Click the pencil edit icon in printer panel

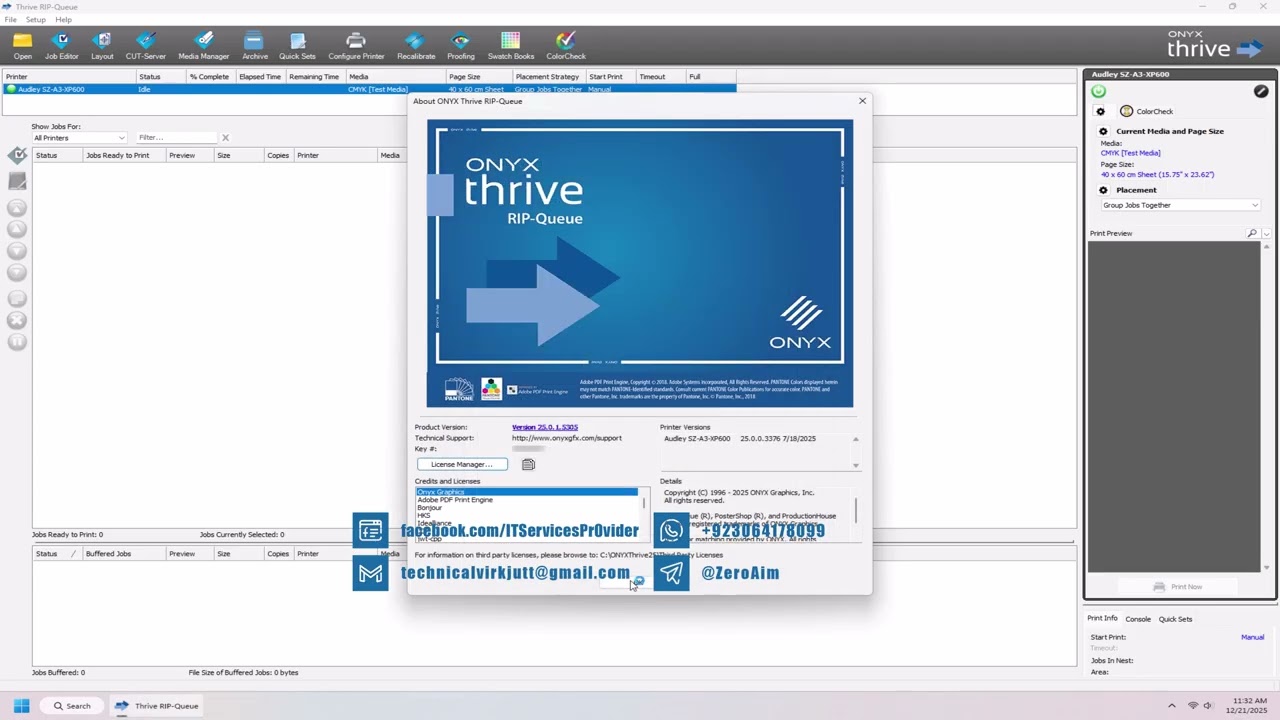pyautogui.click(x=1261, y=91)
